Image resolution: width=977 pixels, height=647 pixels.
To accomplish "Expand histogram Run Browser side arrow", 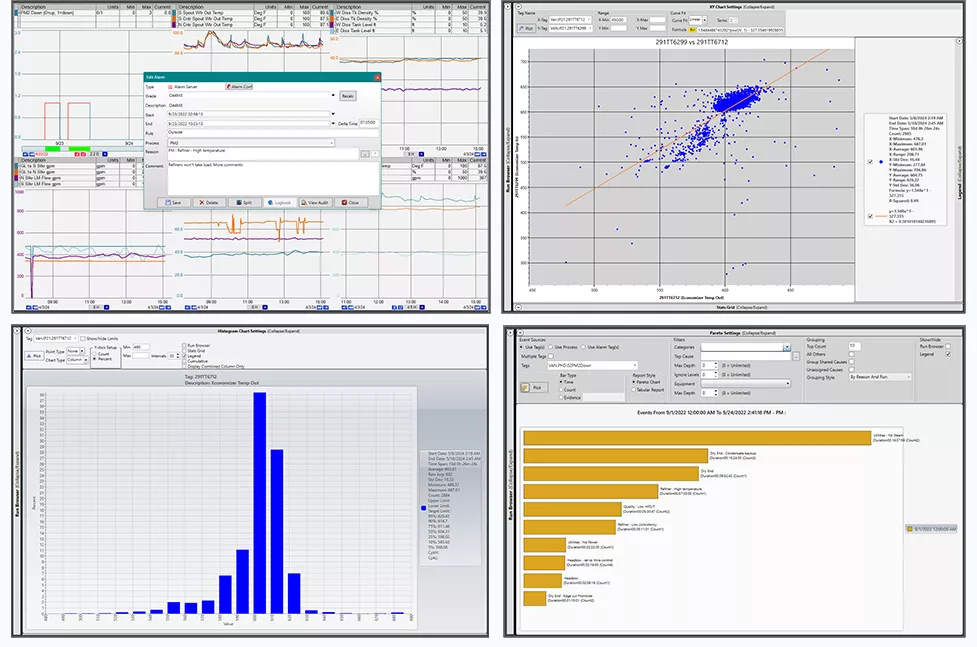I will click(17, 331).
